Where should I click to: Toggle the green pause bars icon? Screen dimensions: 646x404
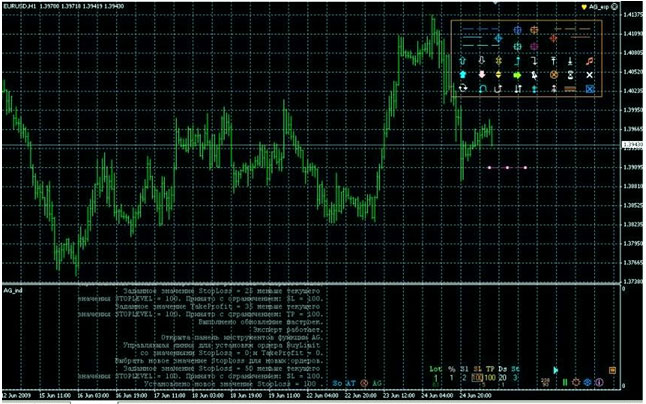(565, 382)
